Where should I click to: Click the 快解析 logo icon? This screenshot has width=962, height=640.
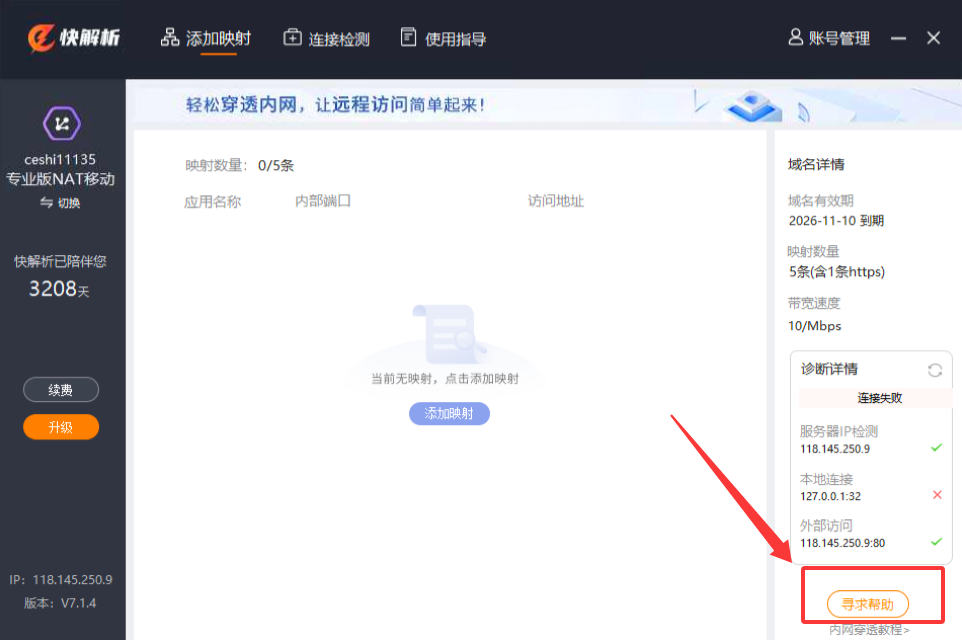[41, 38]
